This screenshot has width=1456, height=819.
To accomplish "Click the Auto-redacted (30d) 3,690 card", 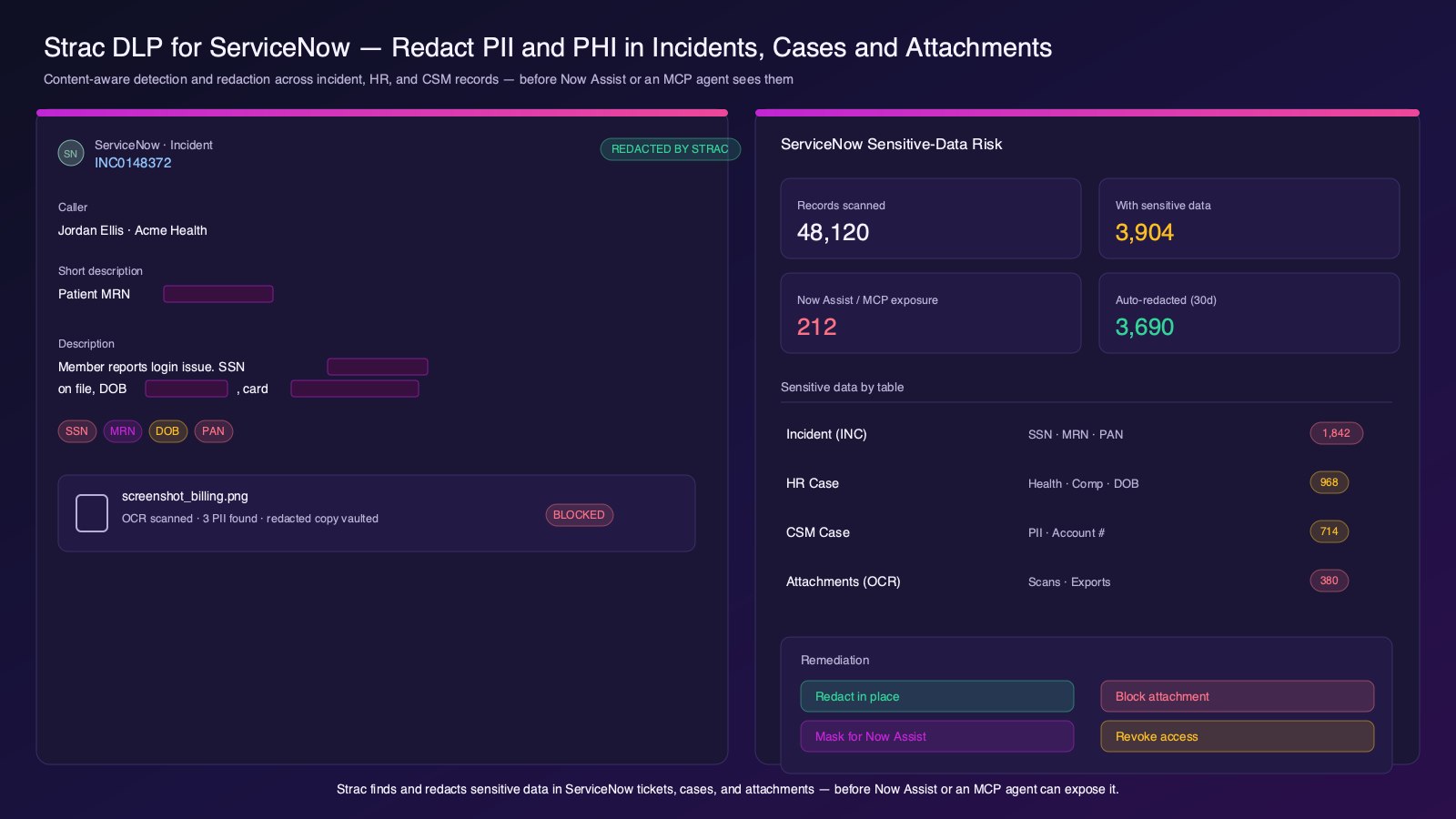I will (x=1249, y=313).
